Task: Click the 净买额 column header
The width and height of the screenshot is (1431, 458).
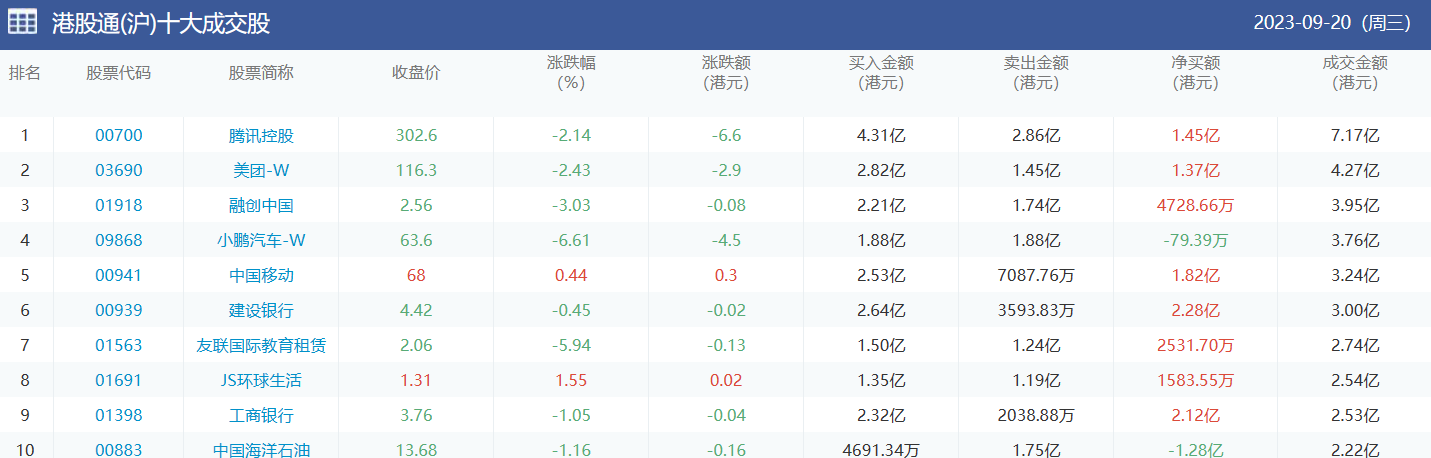Action: [x=1196, y=72]
